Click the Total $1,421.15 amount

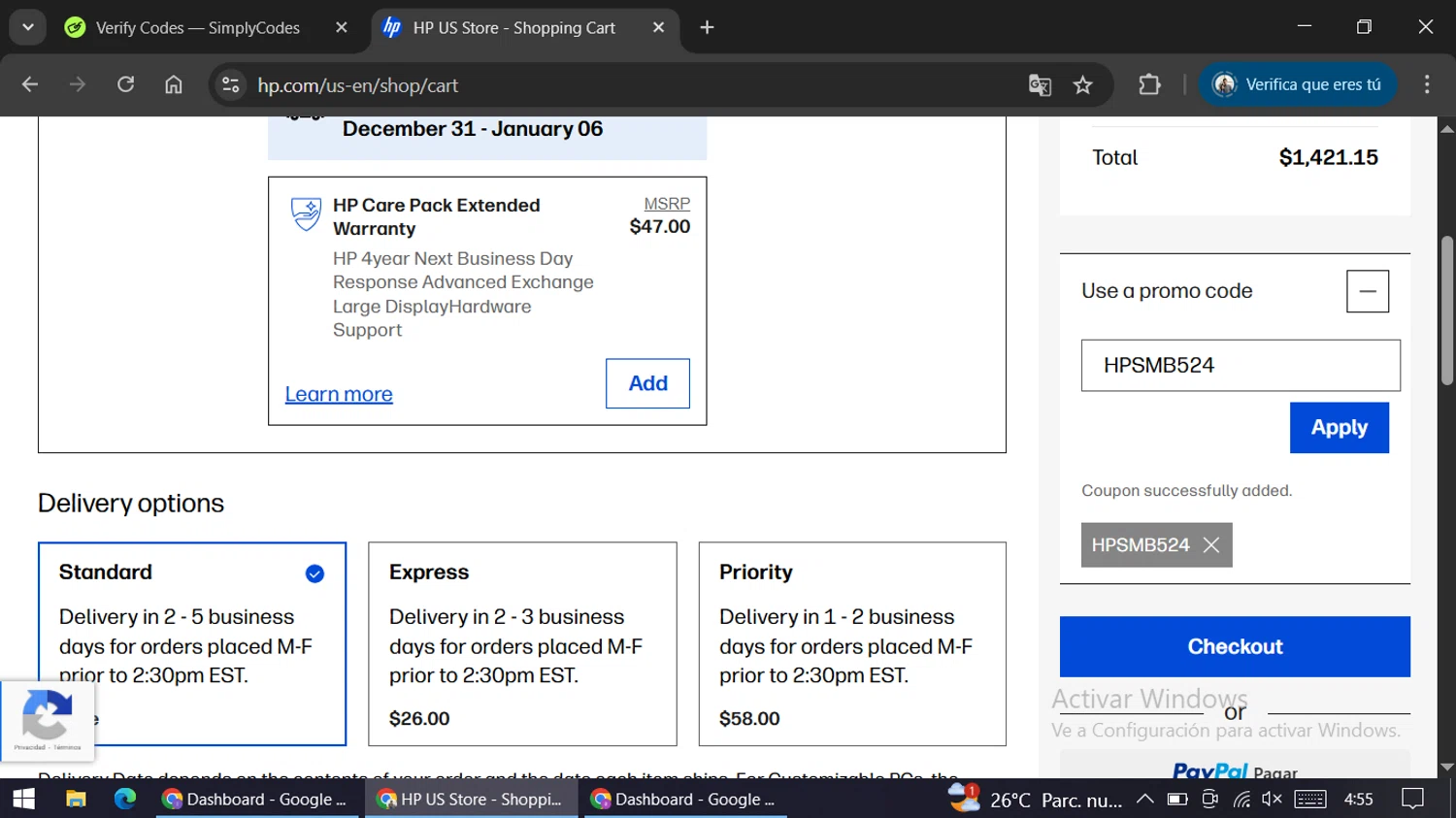(1328, 157)
